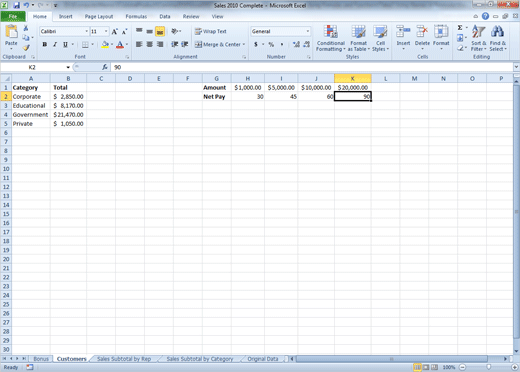Image resolution: width=520 pixels, height=372 pixels.
Task: Click the zoom slider handle
Action: (x=489, y=367)
